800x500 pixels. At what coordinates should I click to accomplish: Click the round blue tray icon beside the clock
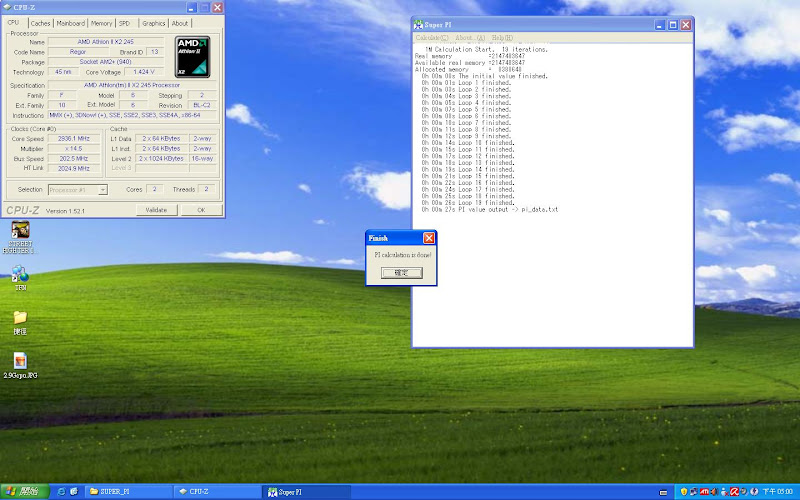click(754, 491)
